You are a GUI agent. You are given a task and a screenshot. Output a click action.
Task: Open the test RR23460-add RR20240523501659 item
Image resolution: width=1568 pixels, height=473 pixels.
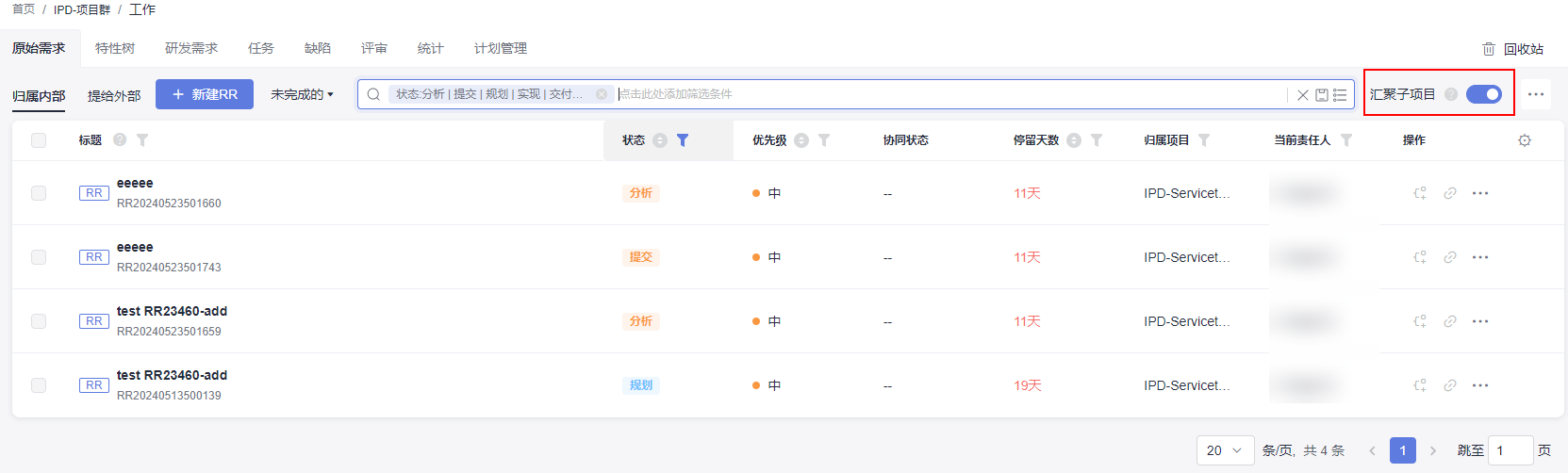(x=172, y=311)
